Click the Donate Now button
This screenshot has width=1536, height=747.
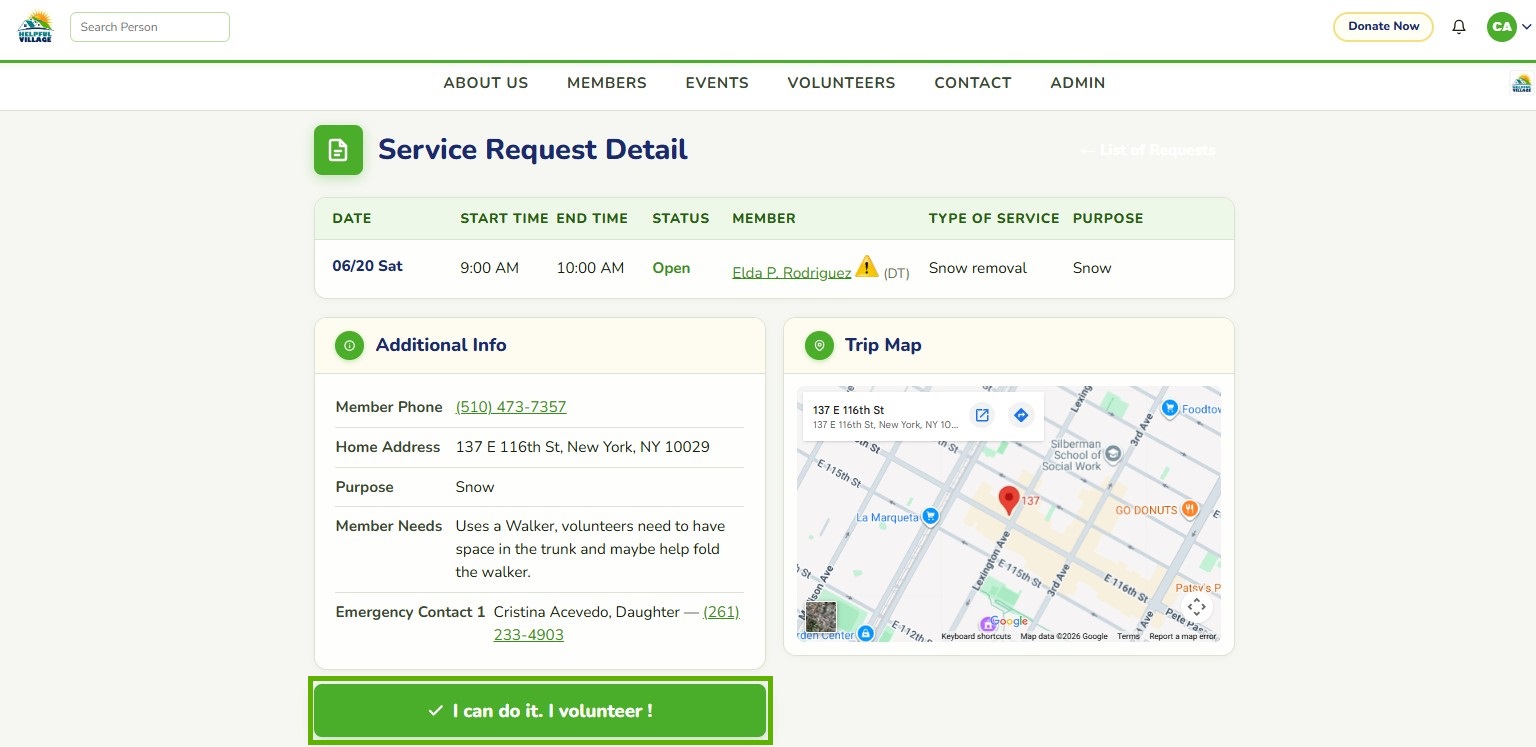pos(1383,27)
